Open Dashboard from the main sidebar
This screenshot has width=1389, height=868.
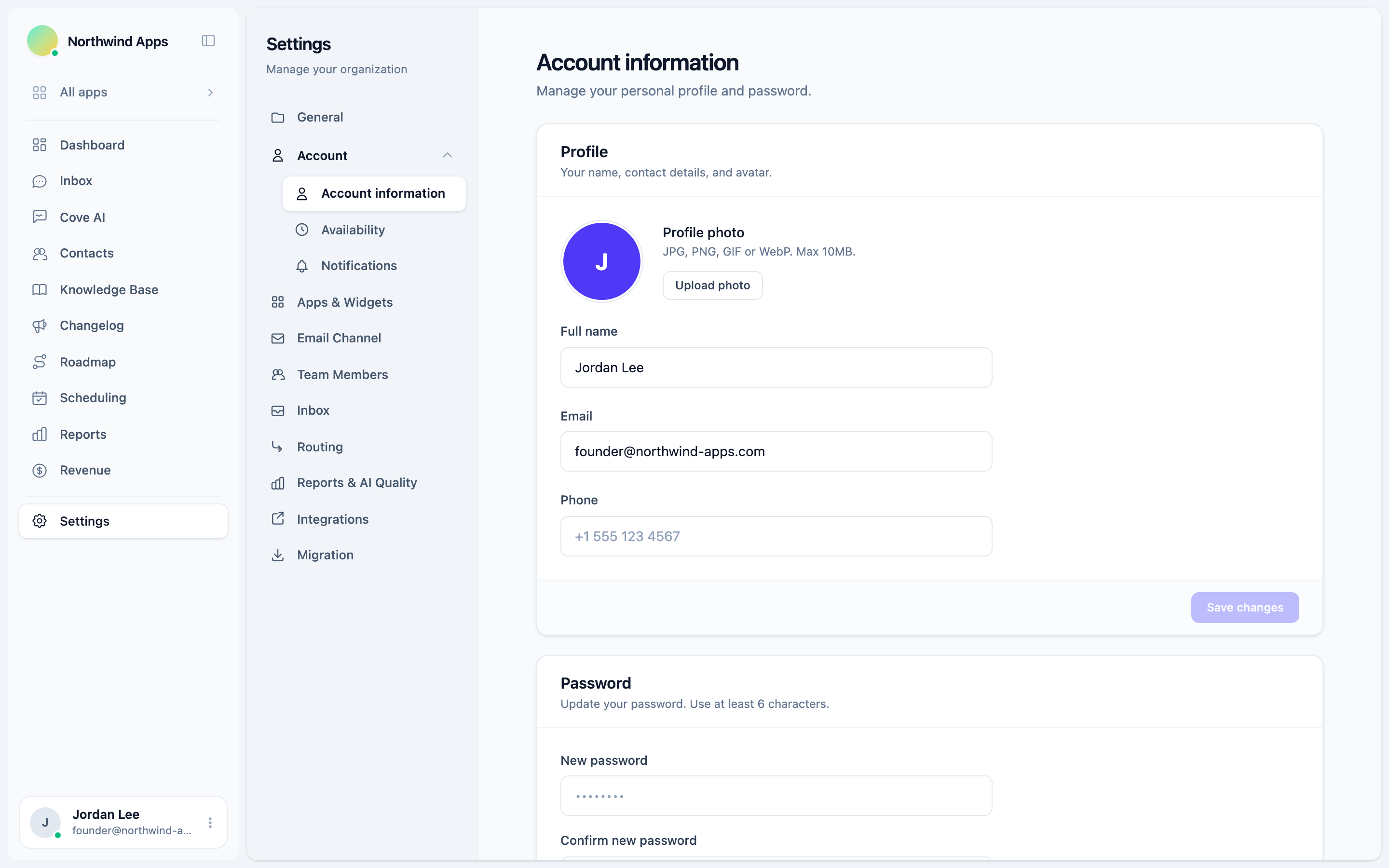[x=123, y=145]
